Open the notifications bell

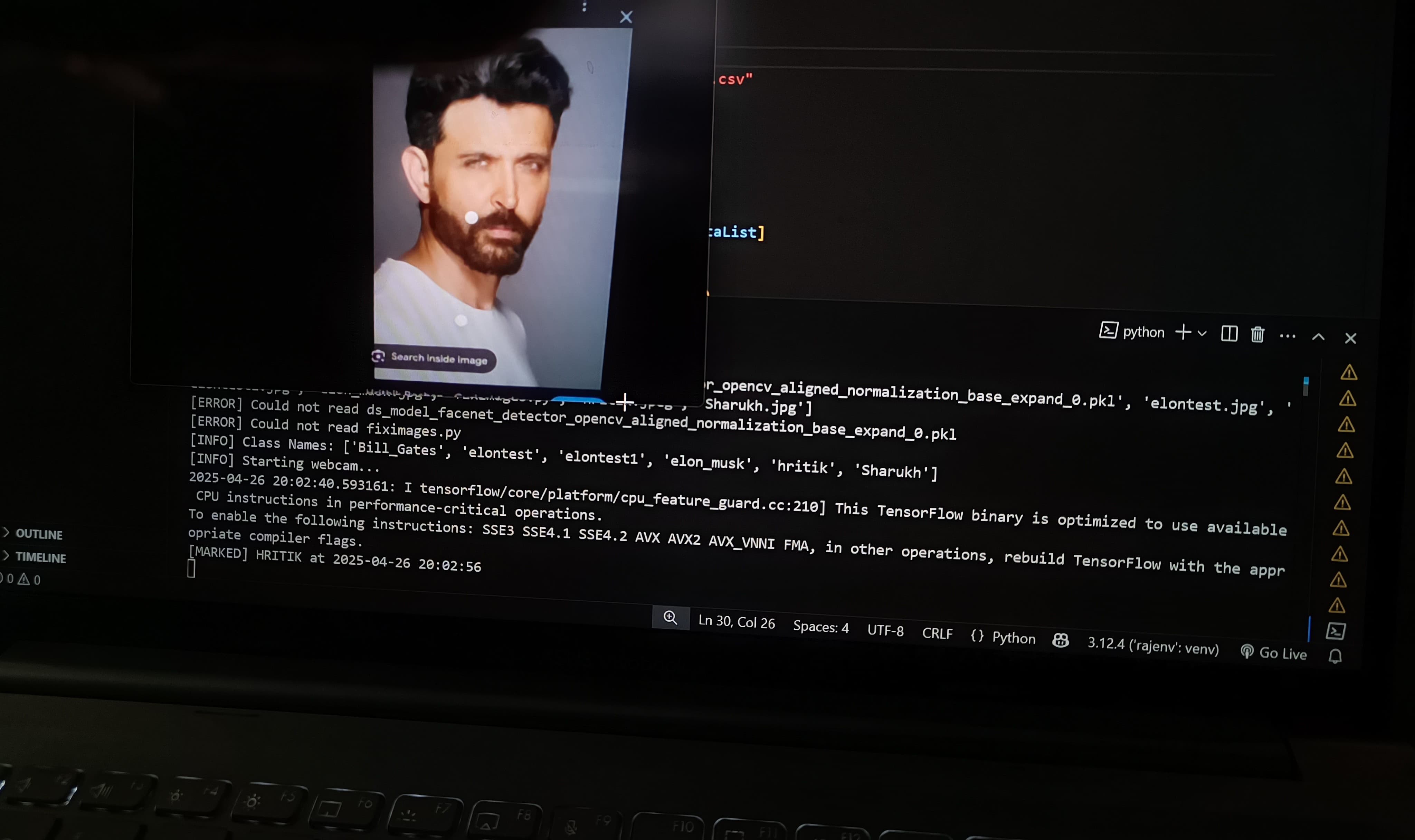1335,656
